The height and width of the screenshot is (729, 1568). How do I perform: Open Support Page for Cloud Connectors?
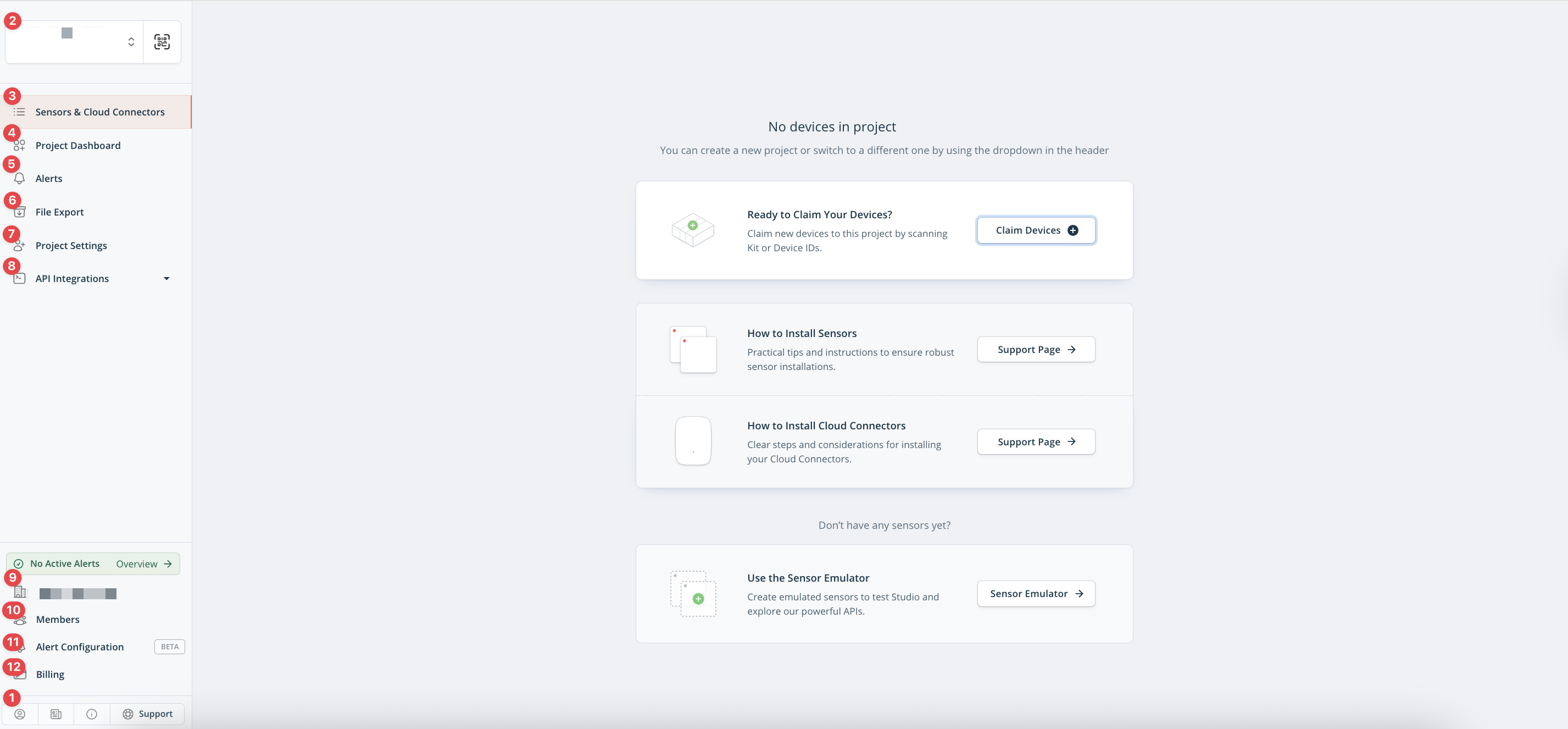point(1036,441)
